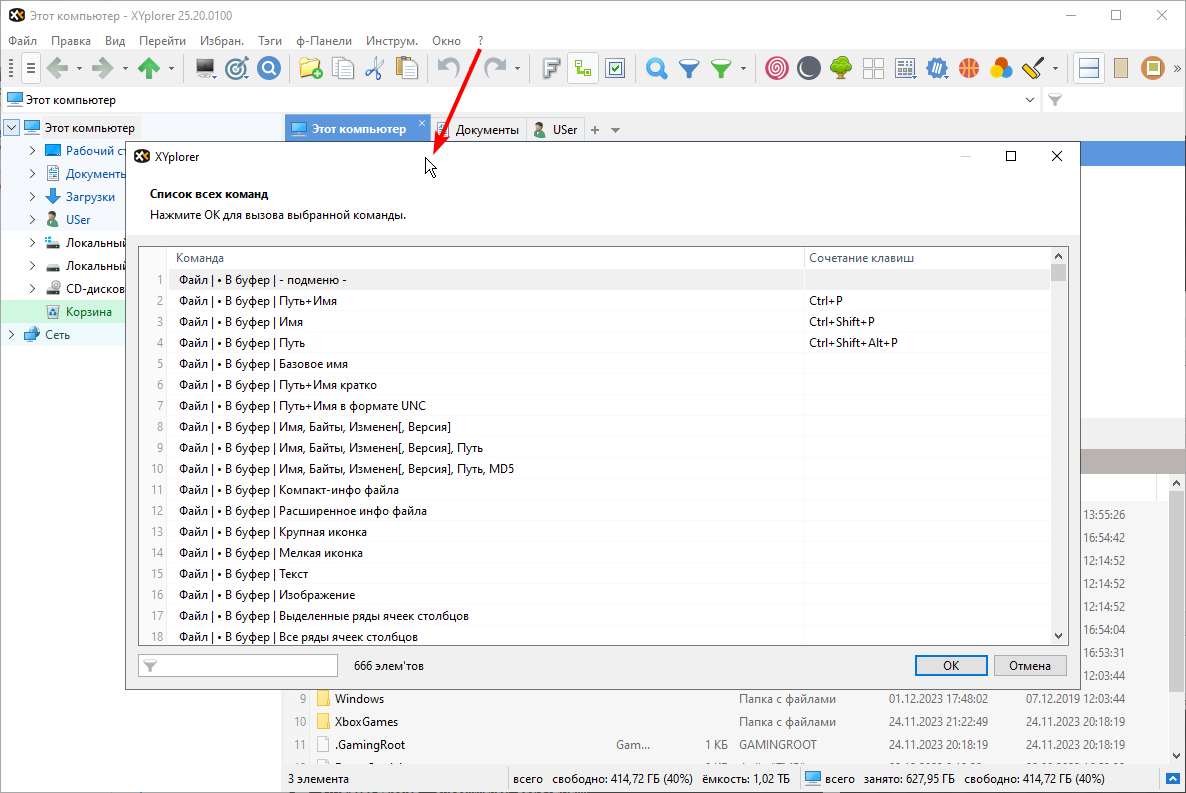
Task: Select Корзина in the folder tree
Action: tap(88, 312)
